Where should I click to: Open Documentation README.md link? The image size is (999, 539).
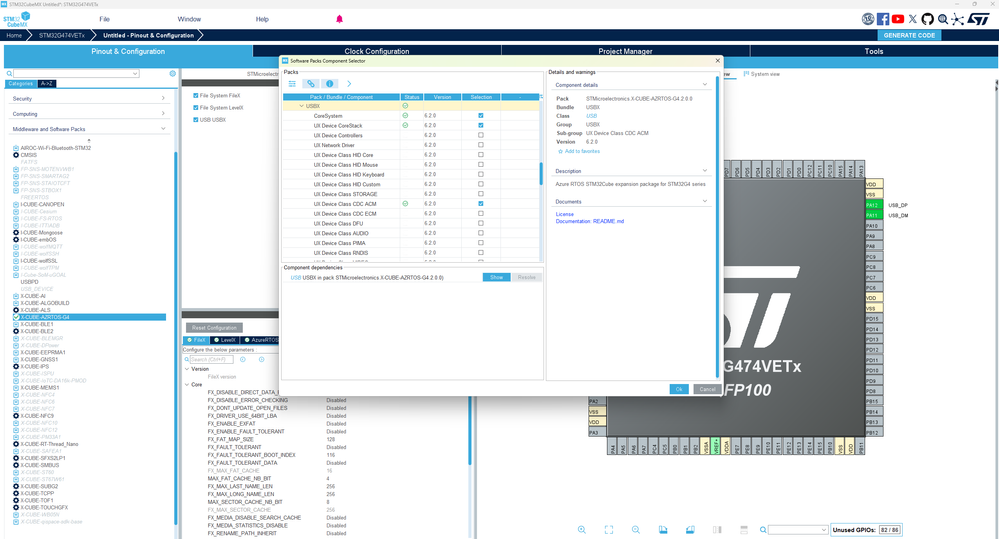(590, 221)
